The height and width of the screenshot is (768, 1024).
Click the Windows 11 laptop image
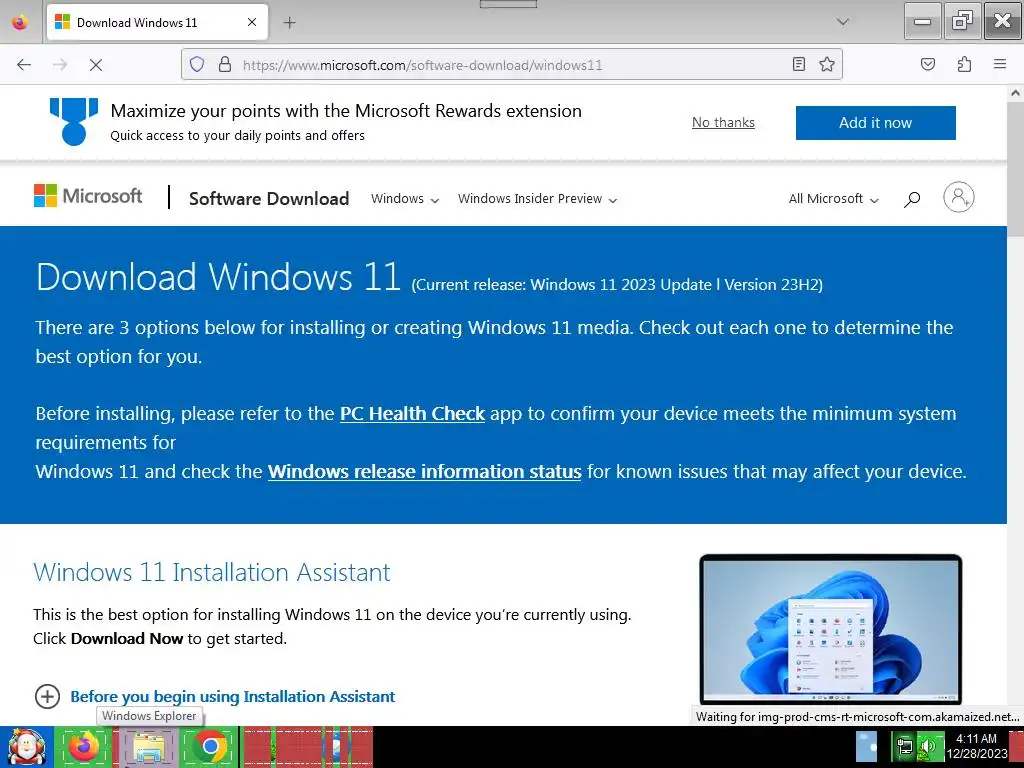(830, 629)
